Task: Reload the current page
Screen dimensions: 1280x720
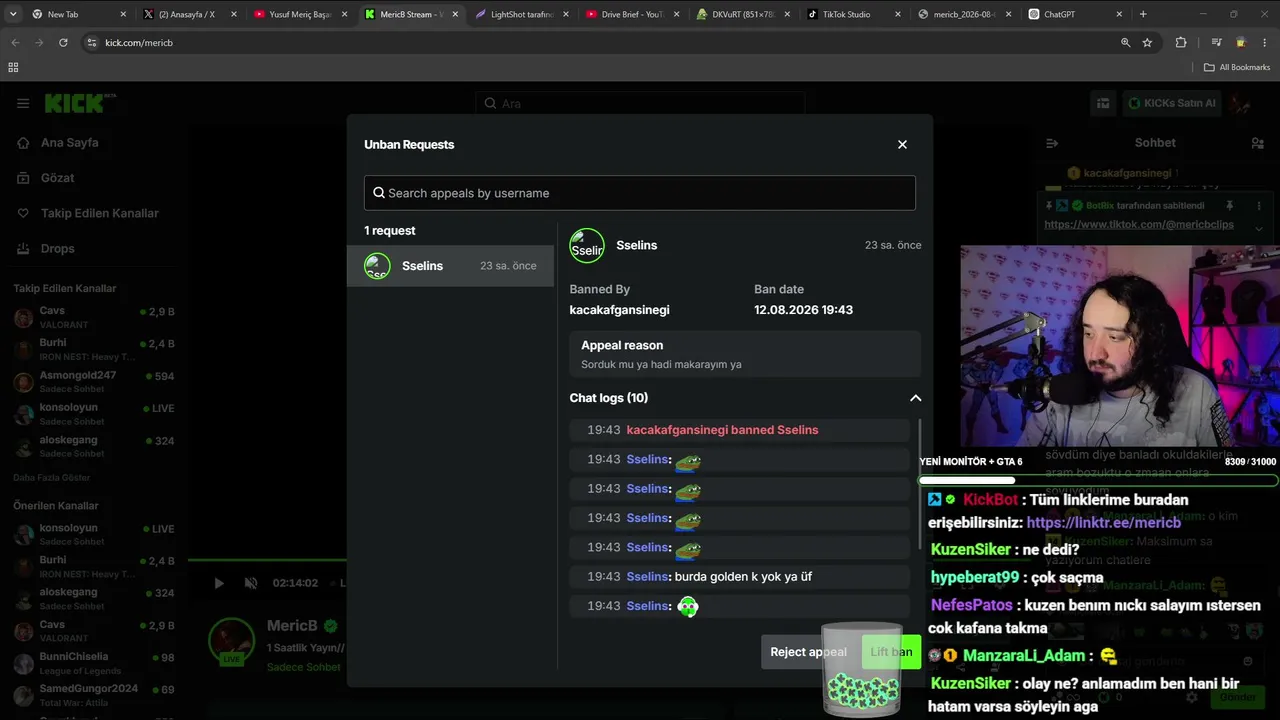Action: click(63, 43)
